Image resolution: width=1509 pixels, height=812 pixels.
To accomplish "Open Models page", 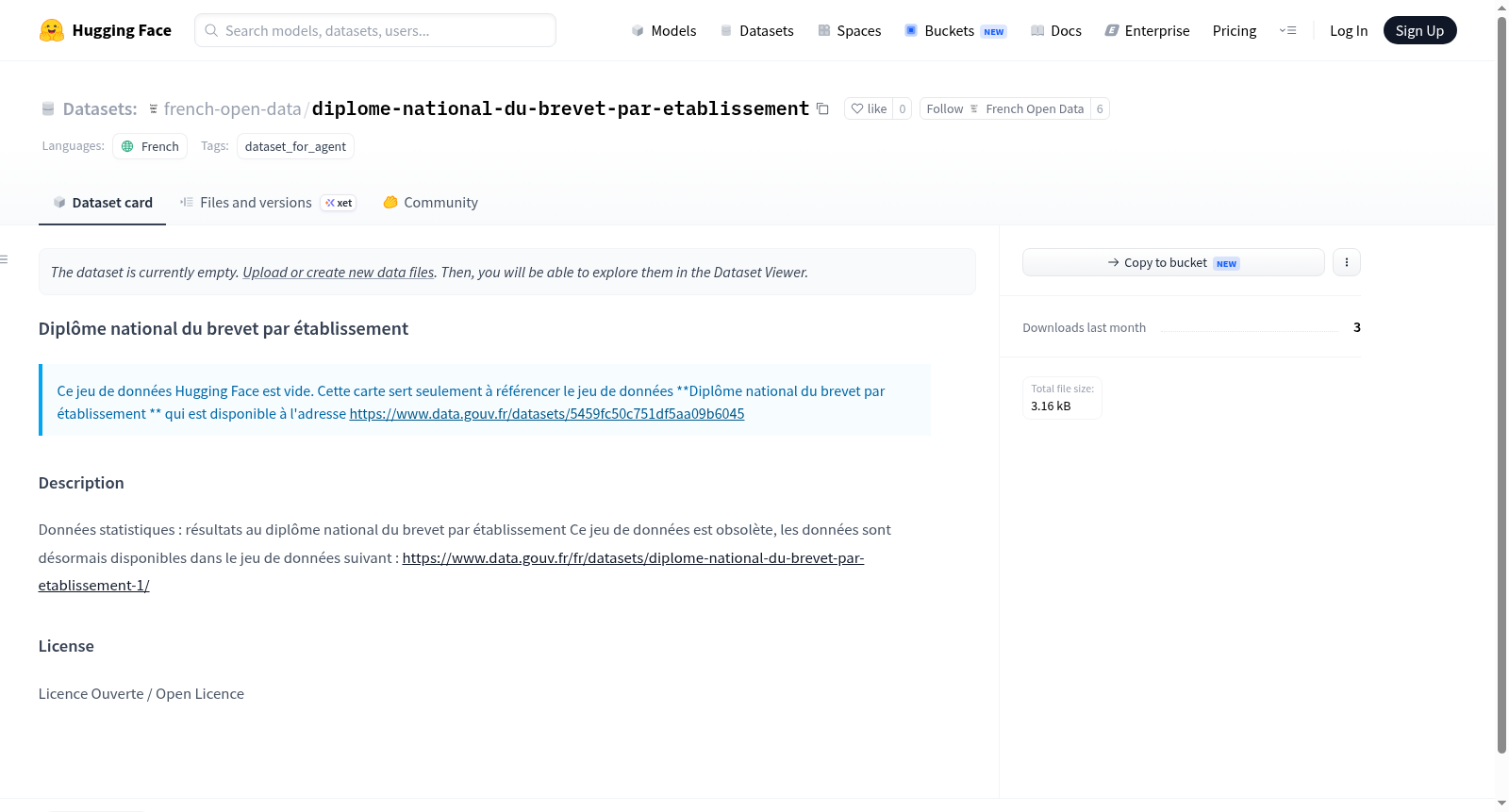I will pos(664,30).
